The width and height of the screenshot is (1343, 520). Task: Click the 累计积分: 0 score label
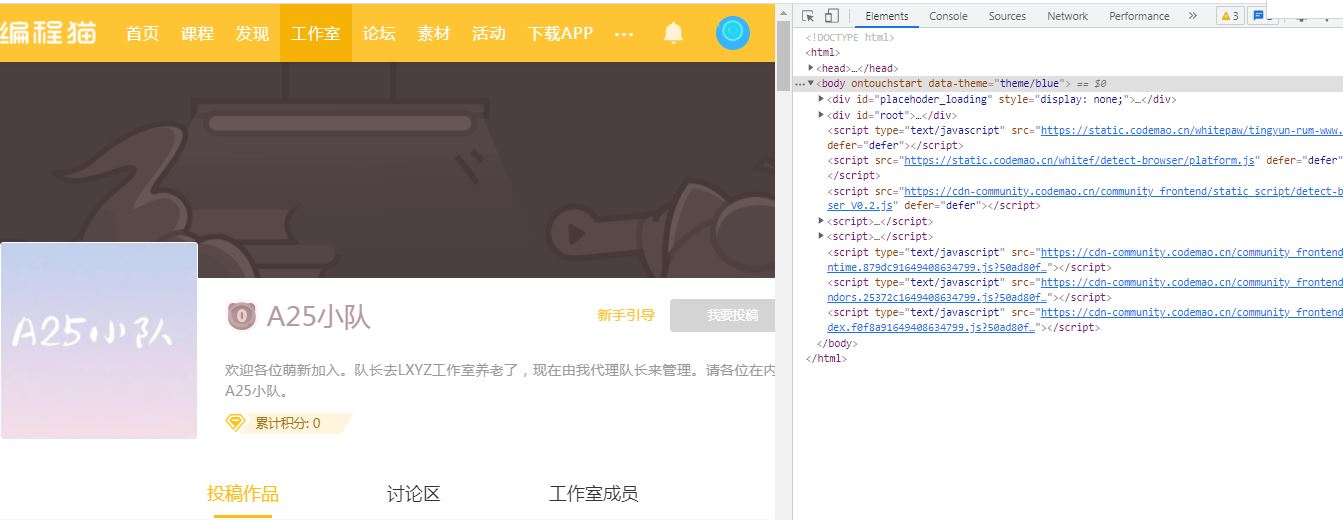click(x=287, y=423)
